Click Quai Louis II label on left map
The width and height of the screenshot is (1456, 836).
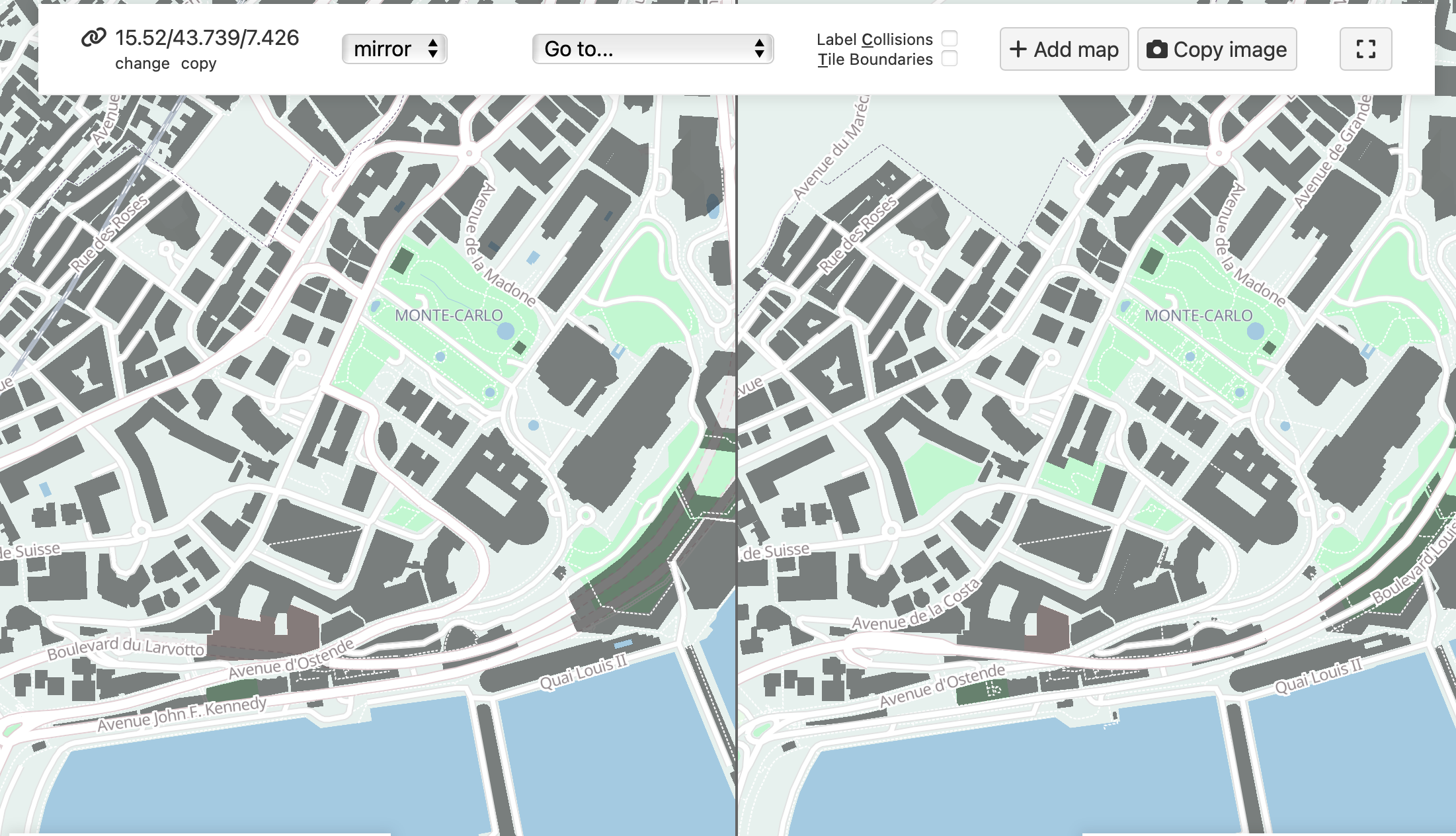(583, 672)
